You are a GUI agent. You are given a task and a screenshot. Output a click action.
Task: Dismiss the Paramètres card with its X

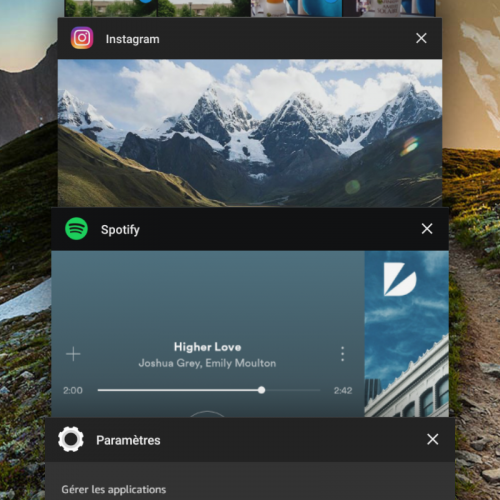click(x=433, y=439)
